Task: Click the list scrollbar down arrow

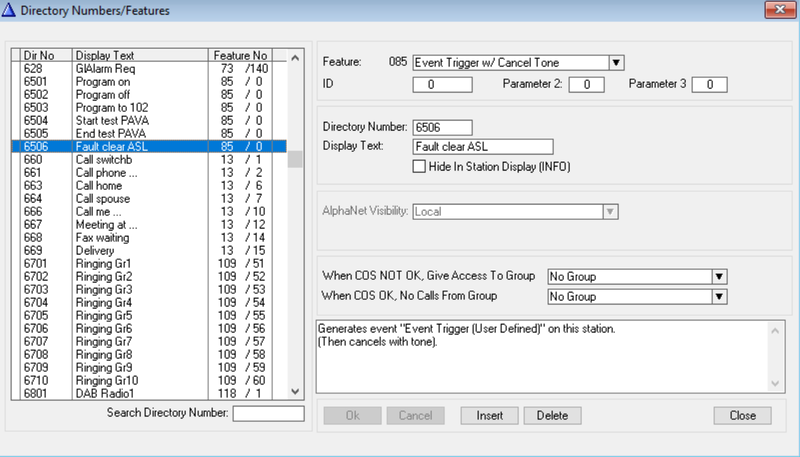Action: [x=295, y=391]
